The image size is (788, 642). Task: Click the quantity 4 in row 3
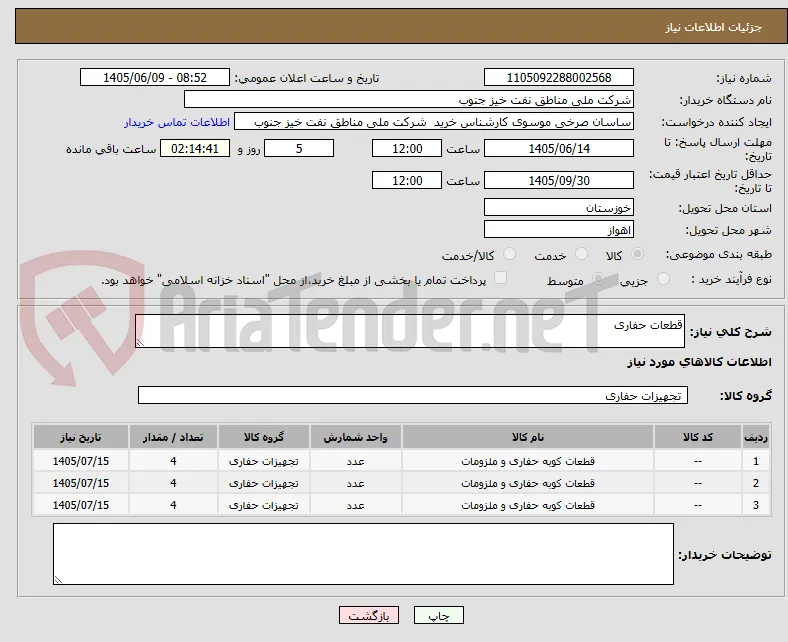pyautogui.click(x=173, y=505)
